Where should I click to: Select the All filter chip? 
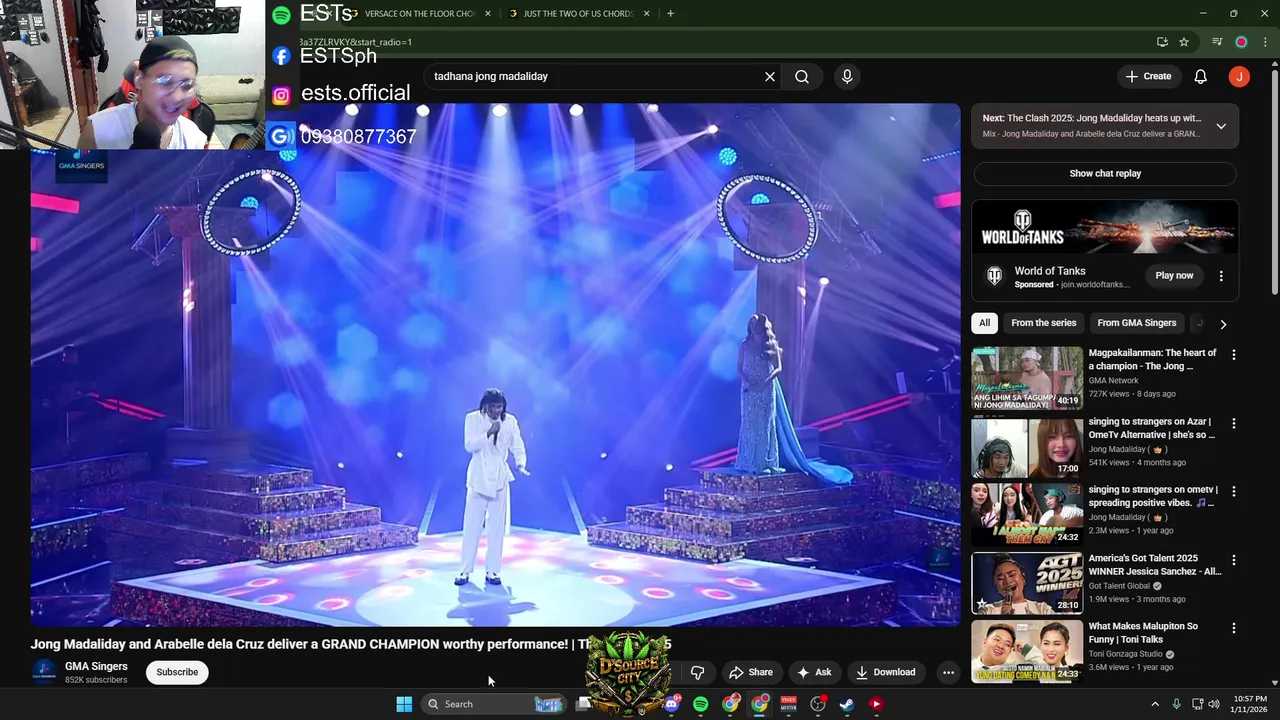tap(984, 323)
